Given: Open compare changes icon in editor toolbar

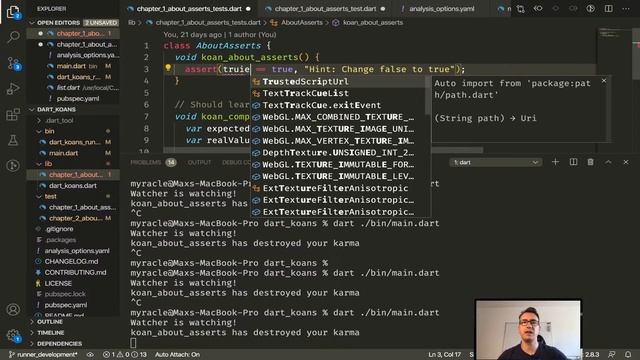Looking at the screenshot, I should tap(520, 9).
